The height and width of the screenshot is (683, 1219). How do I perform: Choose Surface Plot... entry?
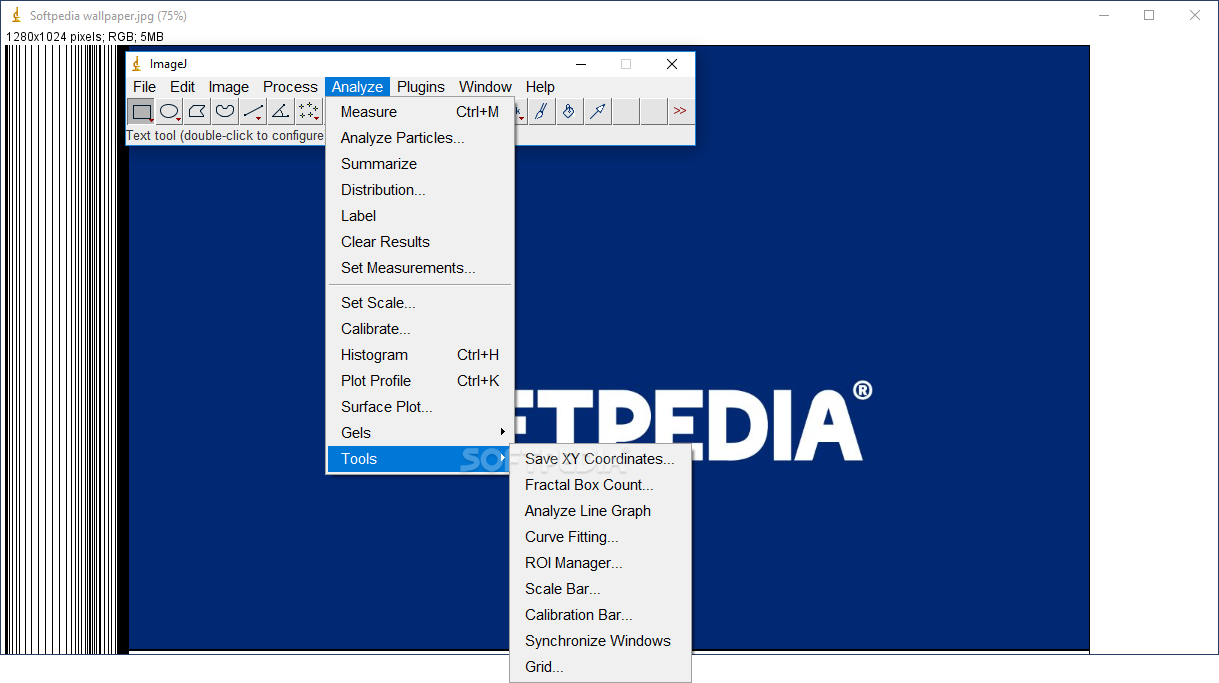(420, 407)
